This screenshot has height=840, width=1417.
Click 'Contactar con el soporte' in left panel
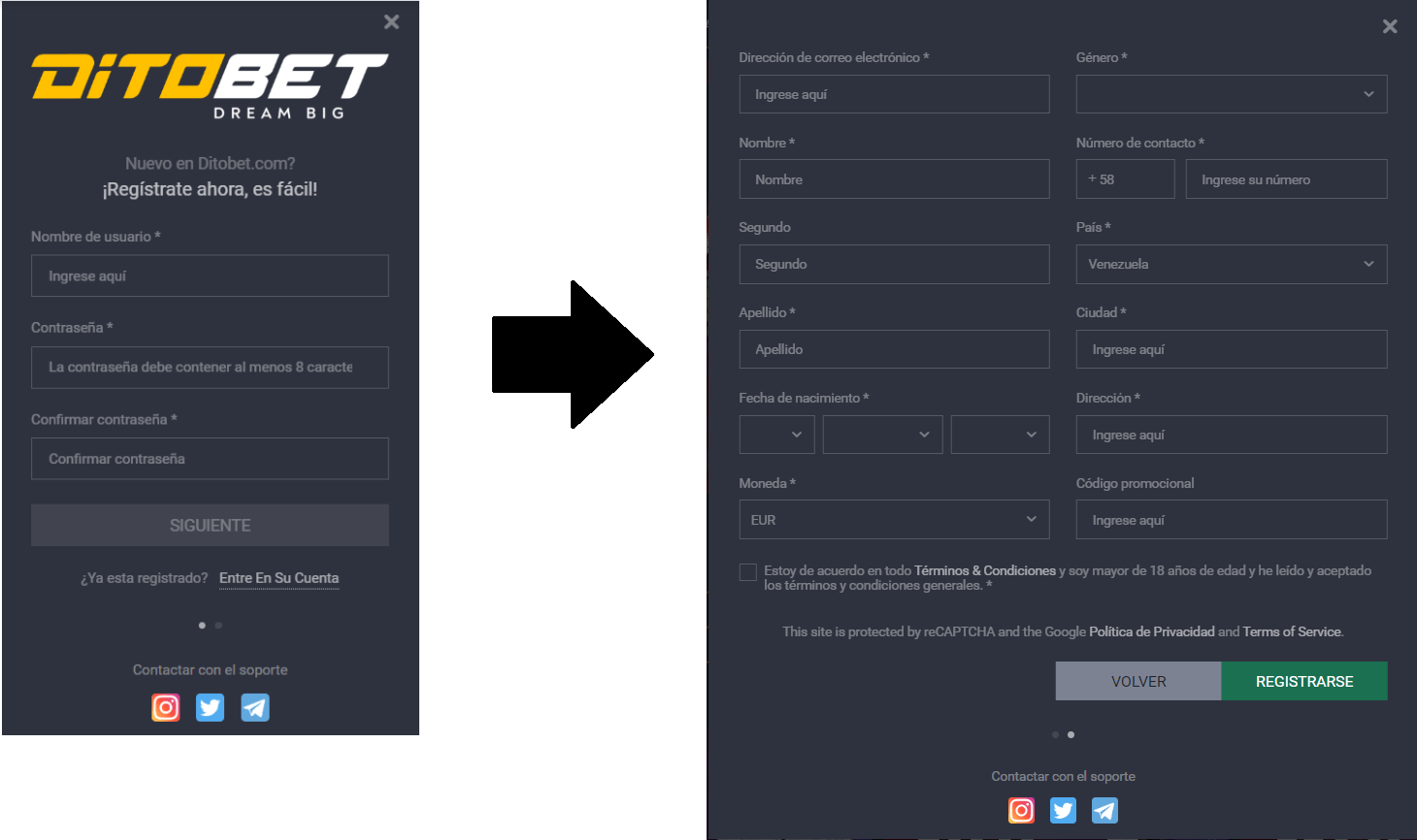(210, 670)
